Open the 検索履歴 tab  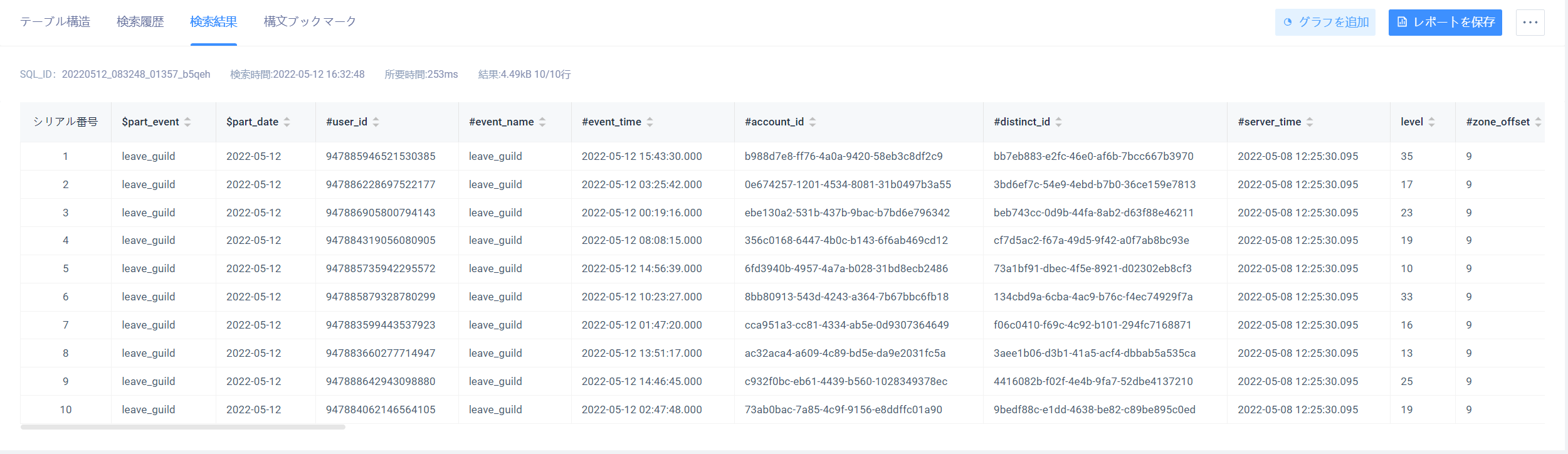(x=140, y=22)
